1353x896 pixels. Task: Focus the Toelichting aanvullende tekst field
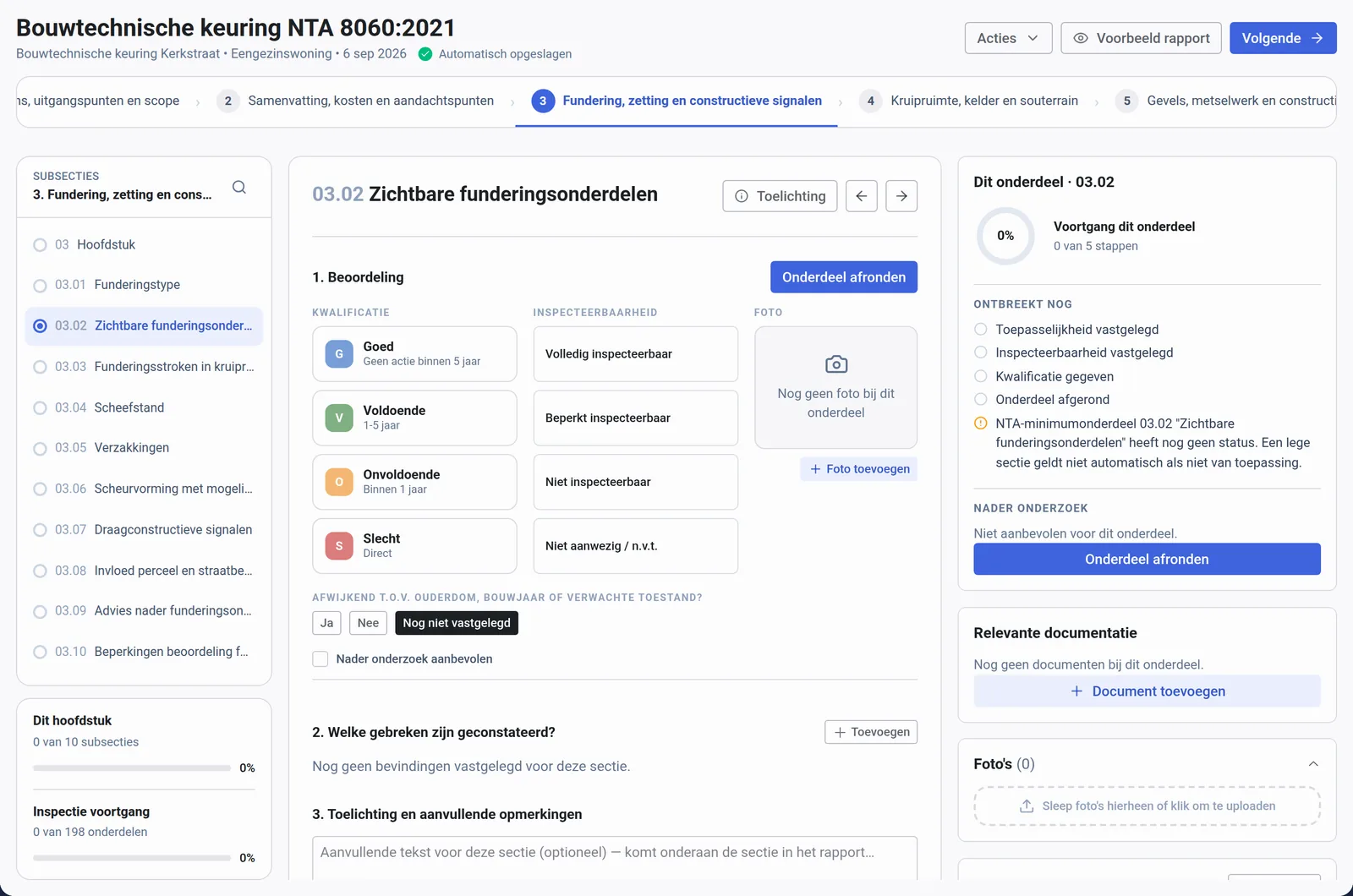(615, 858)
